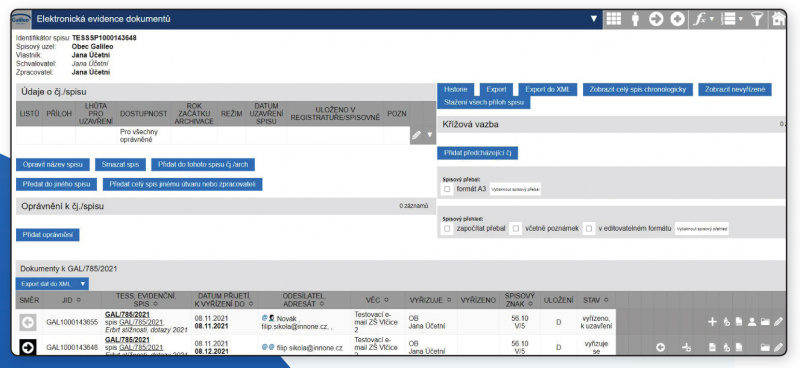Click the identifier TESSSP1000143648
This screenshot has height=368, width=800.
104,38
